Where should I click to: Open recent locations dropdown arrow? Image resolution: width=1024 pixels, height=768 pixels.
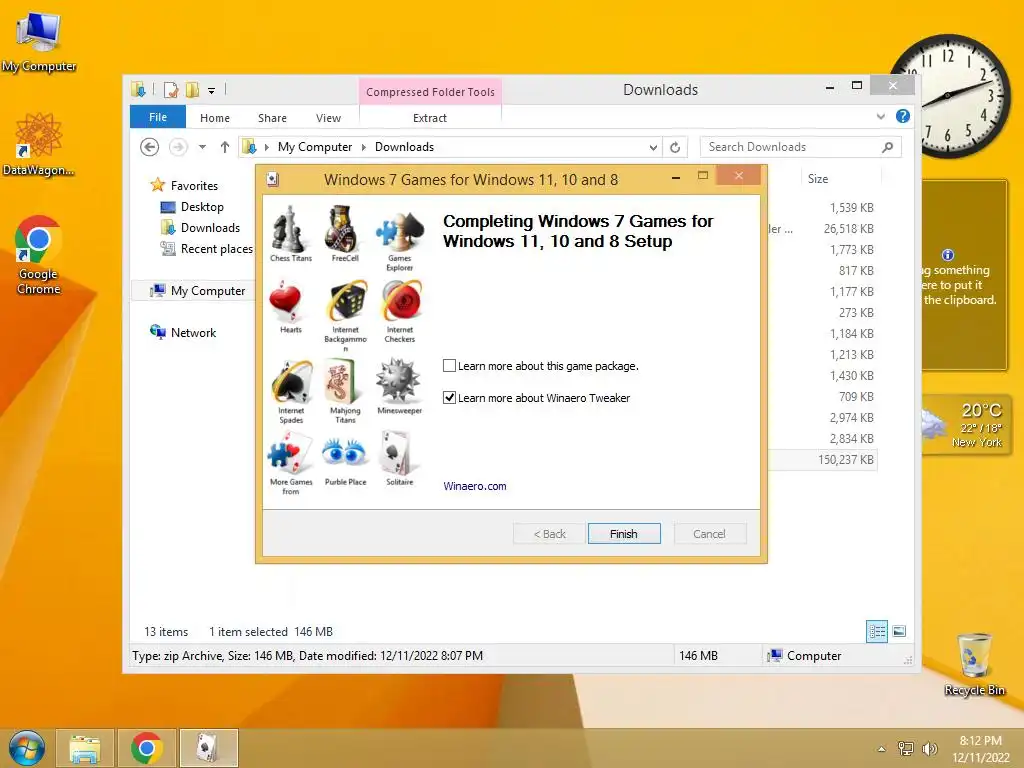(x=202, y=147)
